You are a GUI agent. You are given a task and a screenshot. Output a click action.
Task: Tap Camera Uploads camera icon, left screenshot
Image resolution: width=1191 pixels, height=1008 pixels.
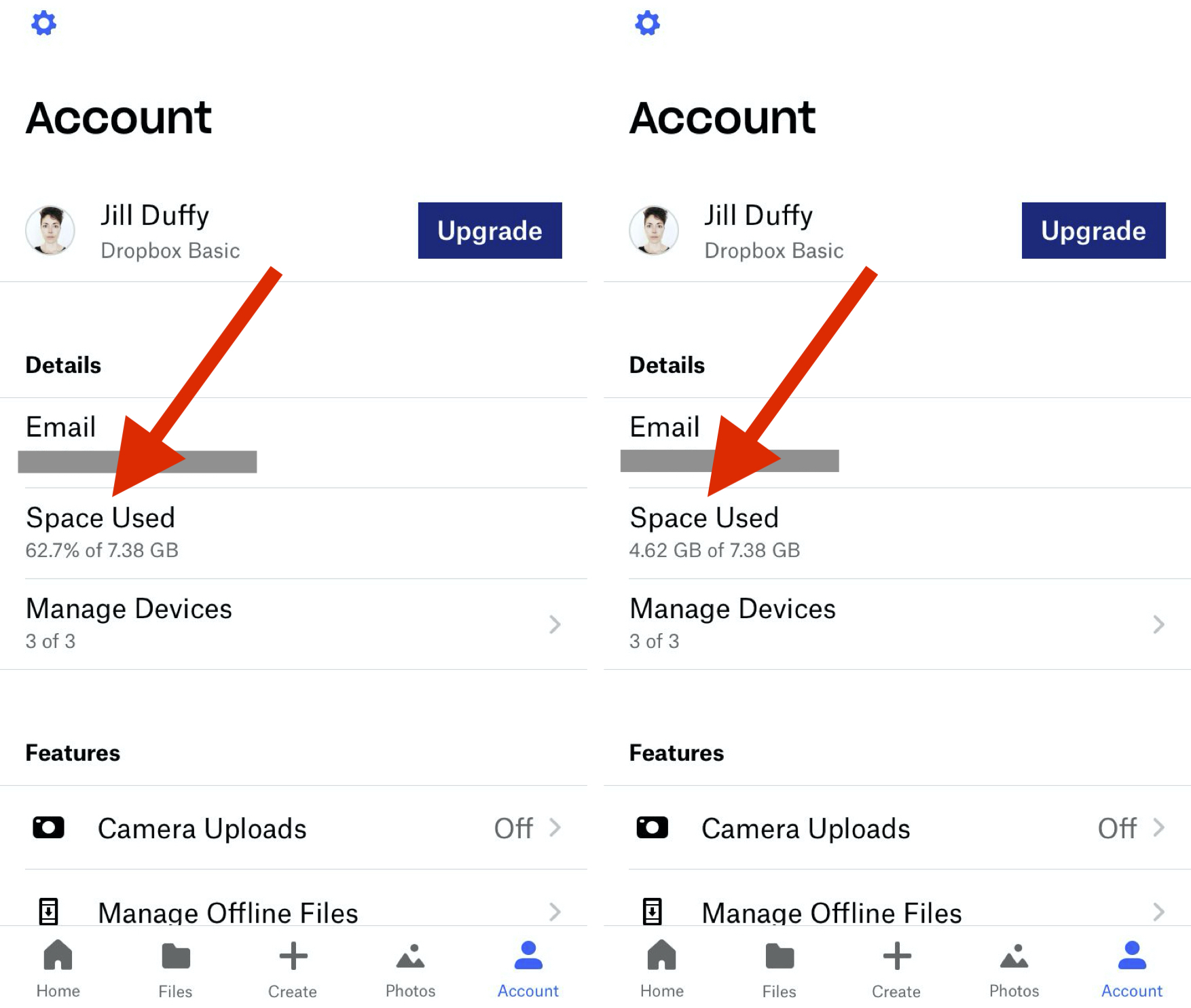pos(49,827)
